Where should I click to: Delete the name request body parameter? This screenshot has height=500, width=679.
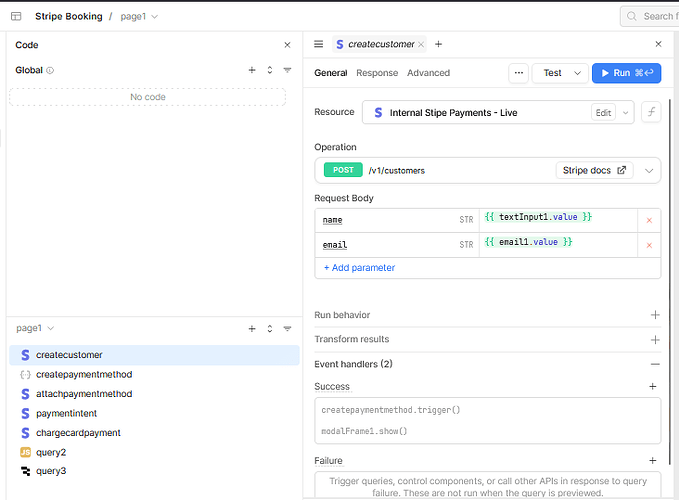coord(649,220)
